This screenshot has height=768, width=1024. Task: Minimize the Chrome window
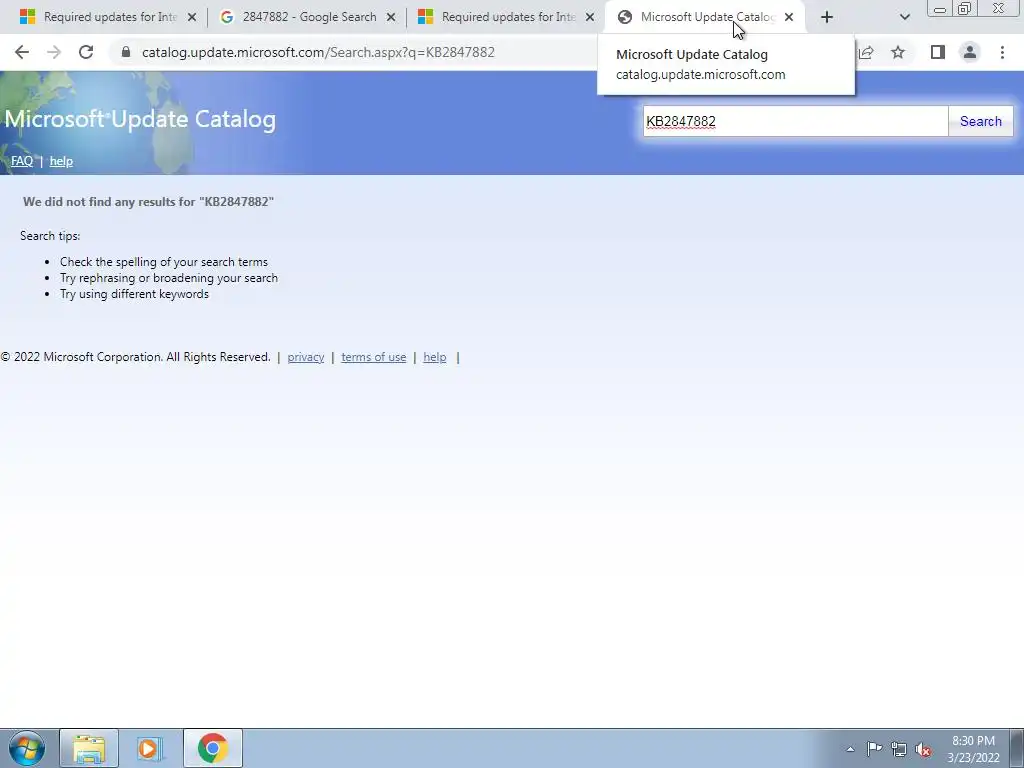(940, 9)
